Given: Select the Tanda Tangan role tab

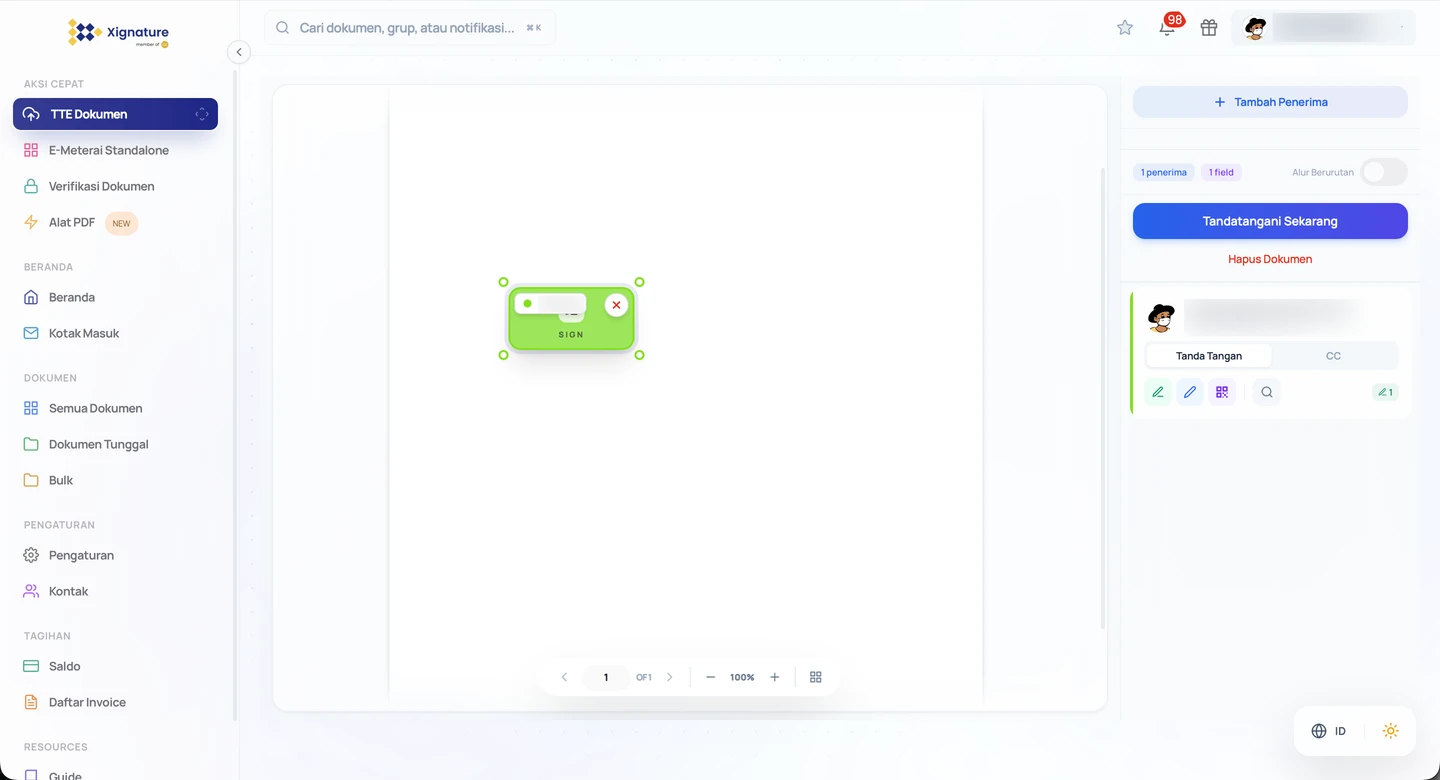Looking at the screenshot, I should [1209, 356].
